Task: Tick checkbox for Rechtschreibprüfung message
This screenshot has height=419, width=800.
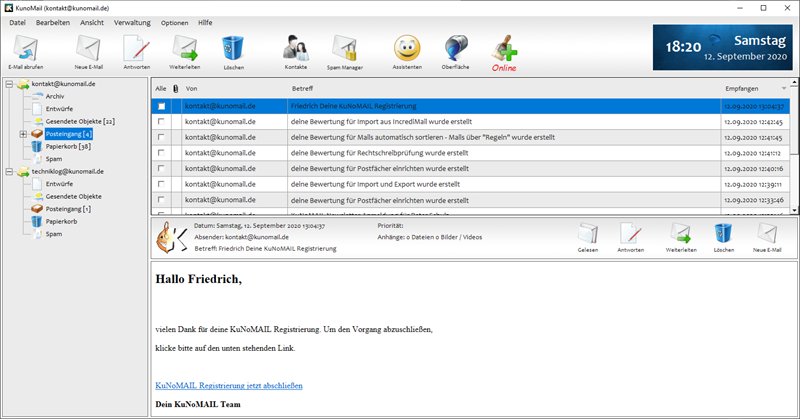Action: click(161, 153)
